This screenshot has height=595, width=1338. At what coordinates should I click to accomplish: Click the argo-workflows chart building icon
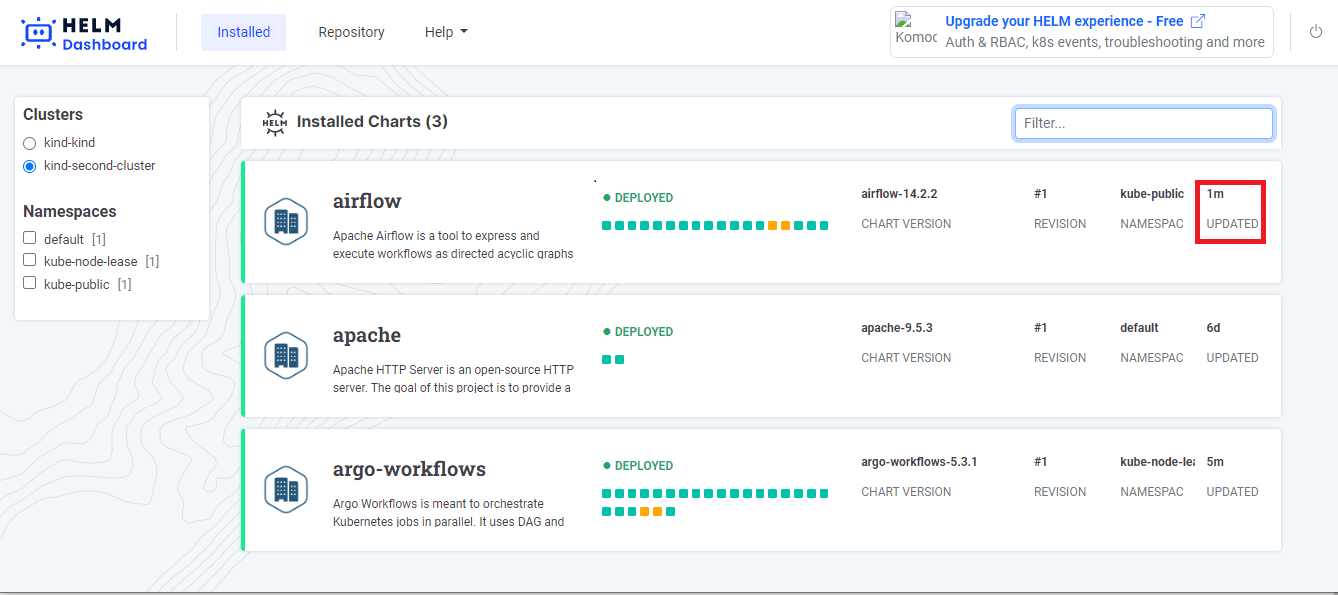(286, 490)
